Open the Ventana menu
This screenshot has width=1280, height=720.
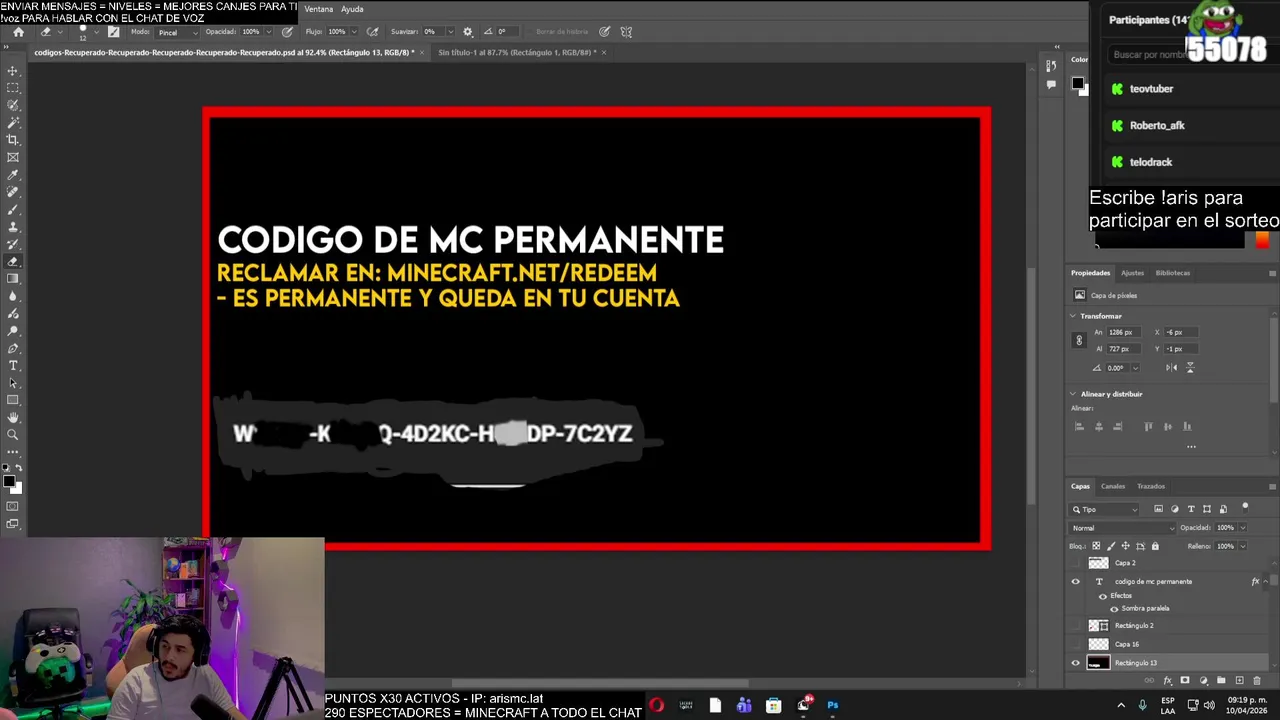(x=318, y=9)
